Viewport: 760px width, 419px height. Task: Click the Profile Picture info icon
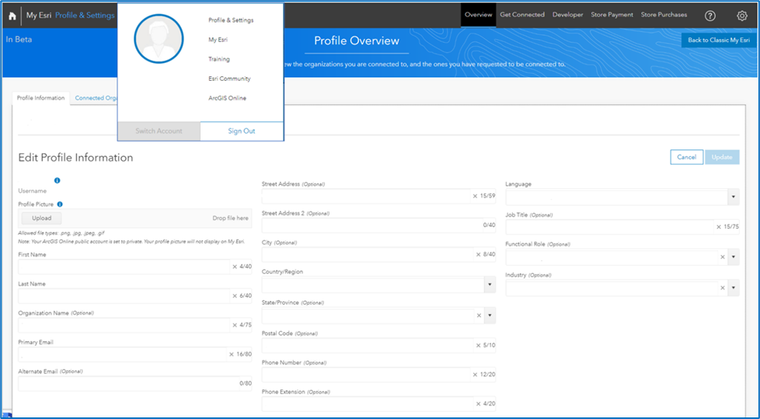coord(60,204)
